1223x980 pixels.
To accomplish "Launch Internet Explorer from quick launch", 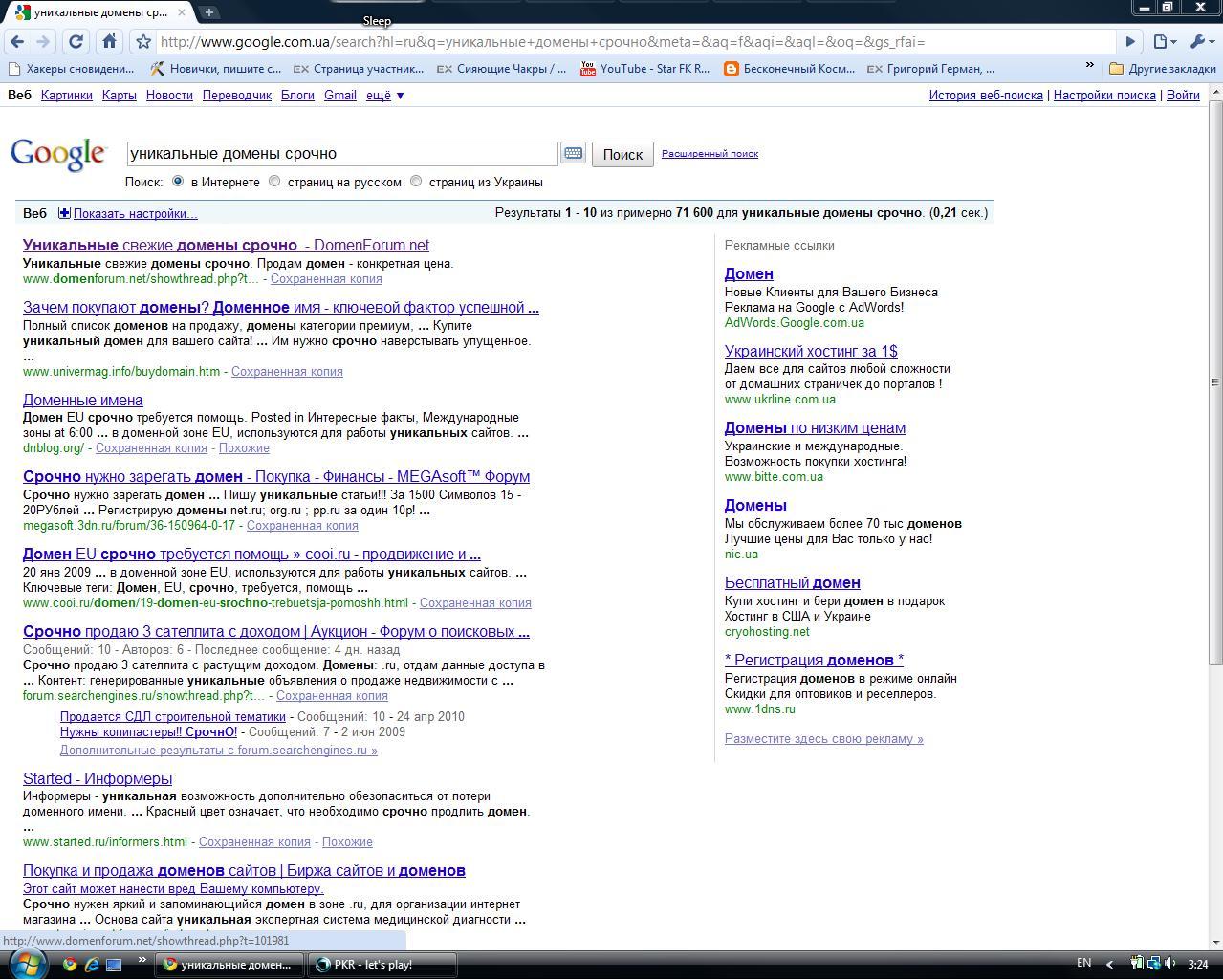I will click(92, 964).
